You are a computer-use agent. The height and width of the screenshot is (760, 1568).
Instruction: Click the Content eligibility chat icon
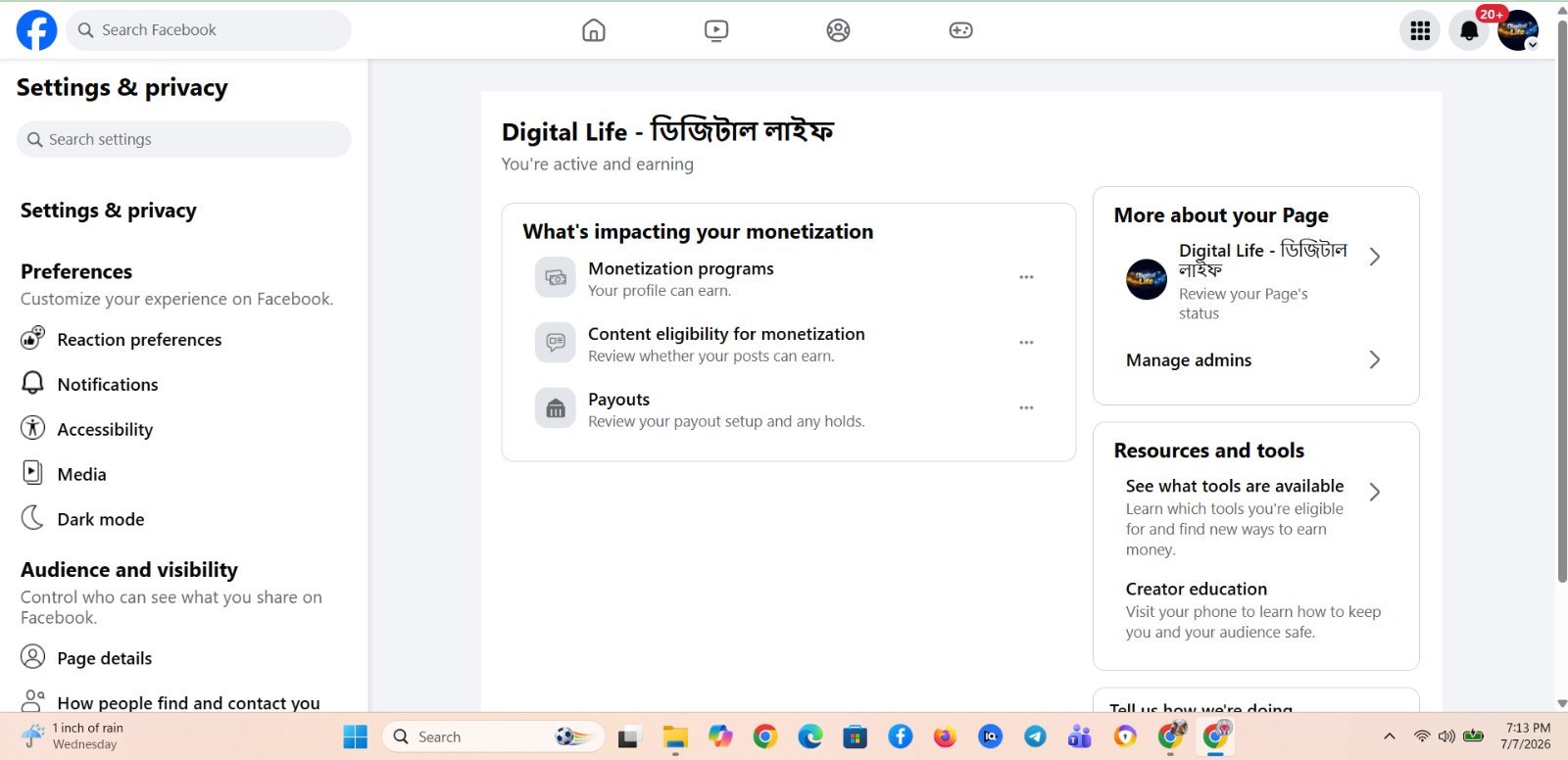coord(556,344)
